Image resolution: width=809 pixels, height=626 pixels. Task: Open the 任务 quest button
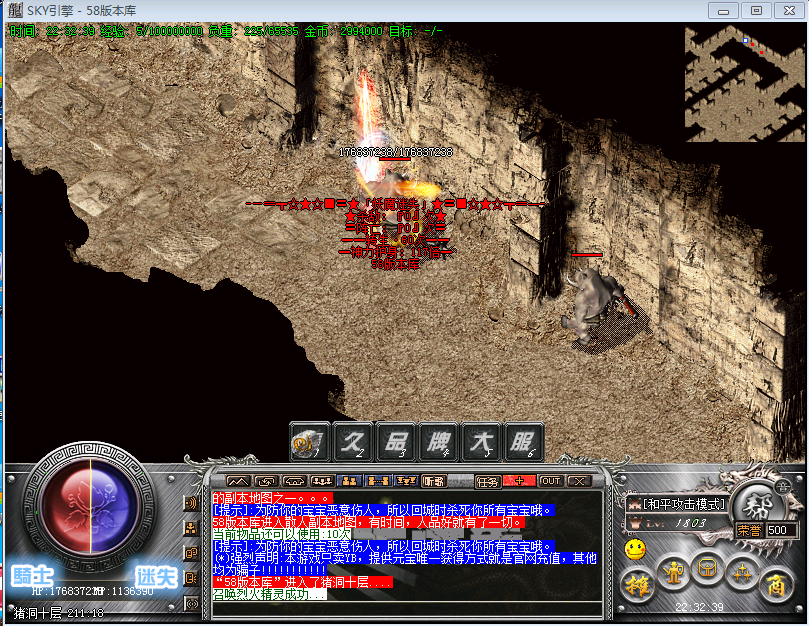click(x=488, y=481)
